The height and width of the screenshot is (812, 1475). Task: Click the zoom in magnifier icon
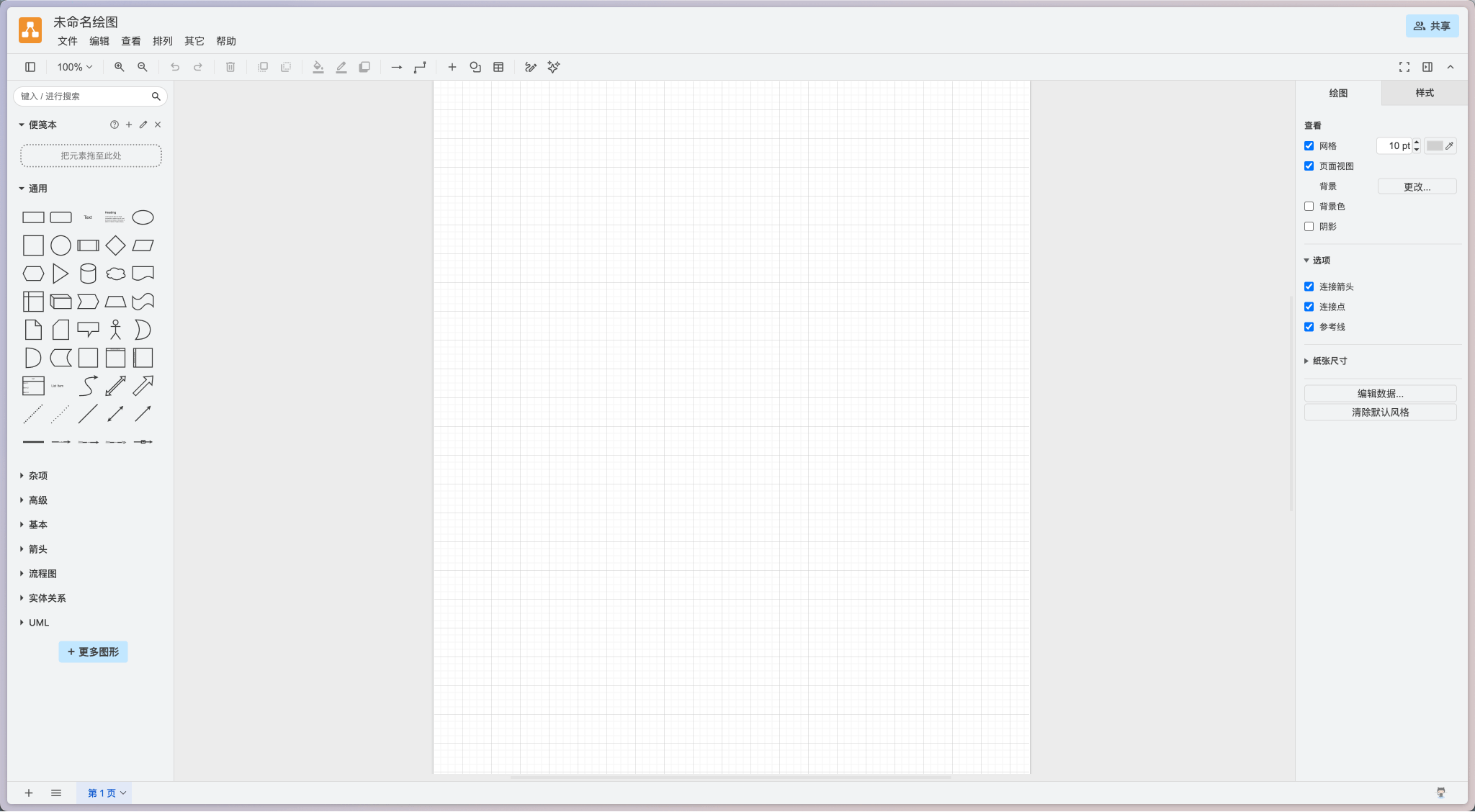[120, 67]
